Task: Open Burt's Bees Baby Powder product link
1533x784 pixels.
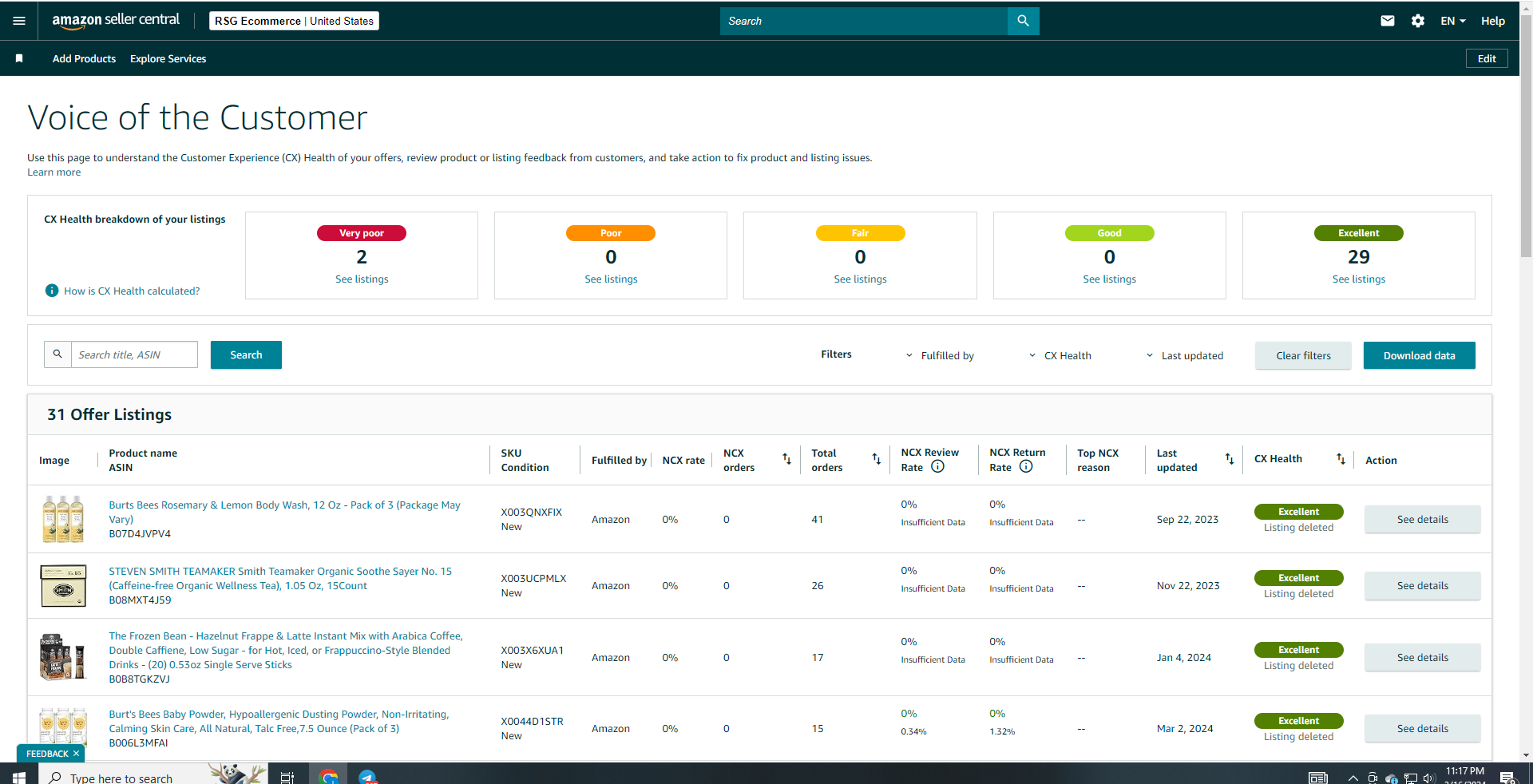Action: (x=279, y=721)
